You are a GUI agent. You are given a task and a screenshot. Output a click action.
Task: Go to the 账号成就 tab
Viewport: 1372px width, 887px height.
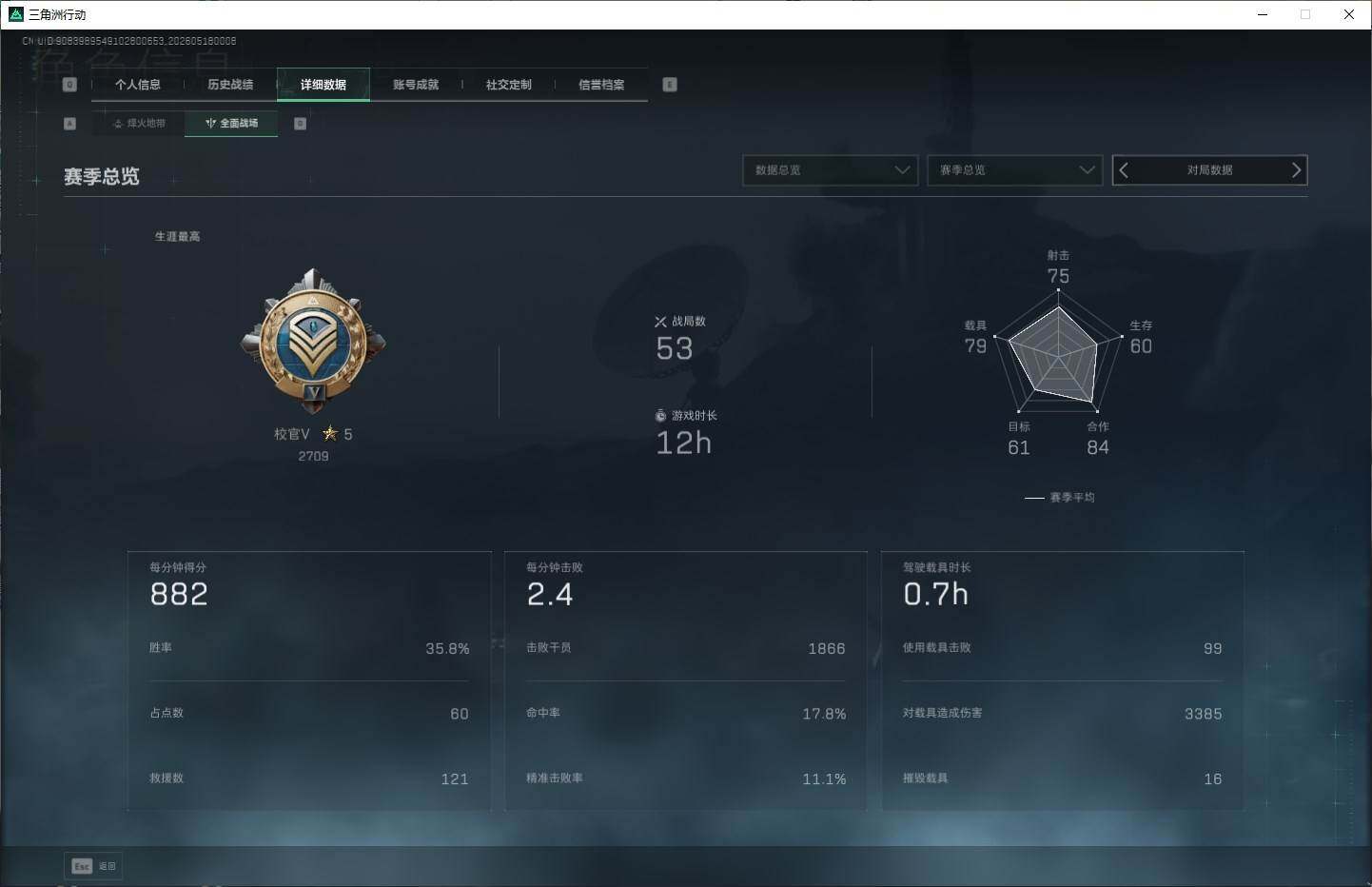pos(416,85)
